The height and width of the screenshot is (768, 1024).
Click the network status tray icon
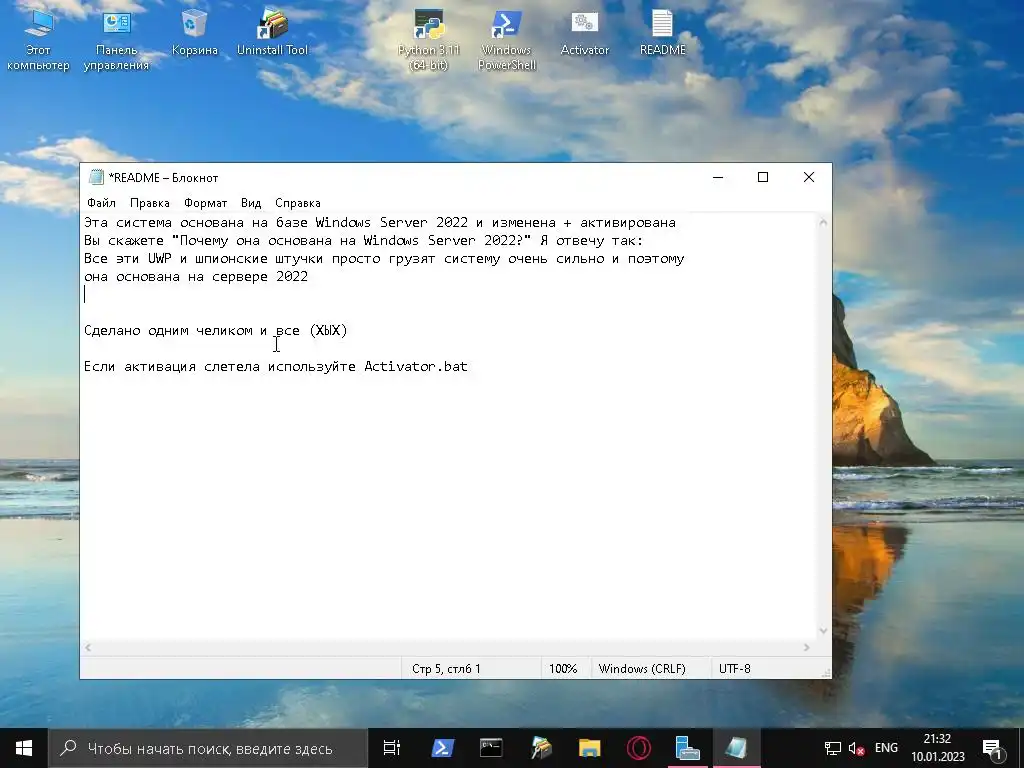(x=832, y=748)
